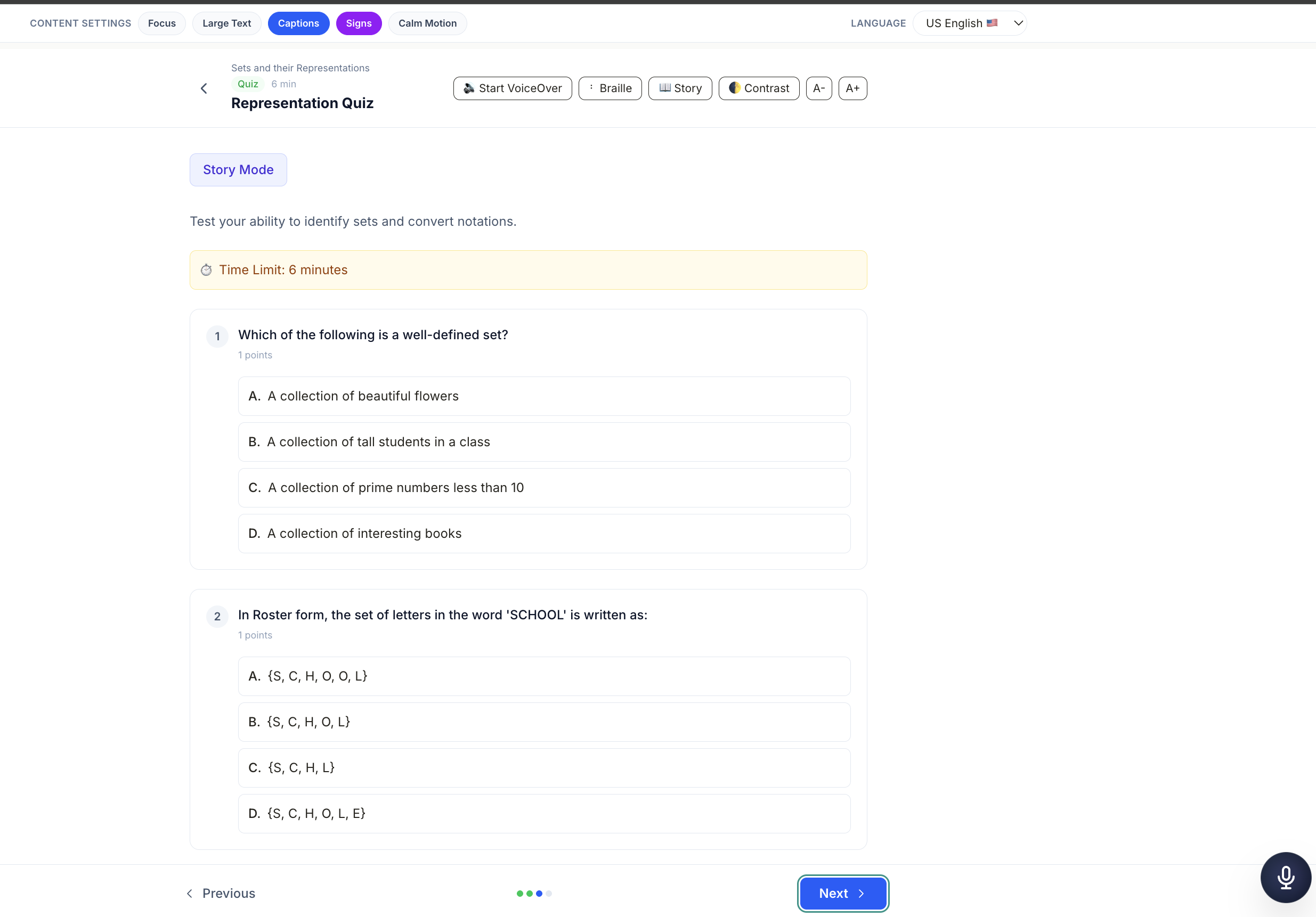
Task: Go to the Previous page
Action: [221, 893]
